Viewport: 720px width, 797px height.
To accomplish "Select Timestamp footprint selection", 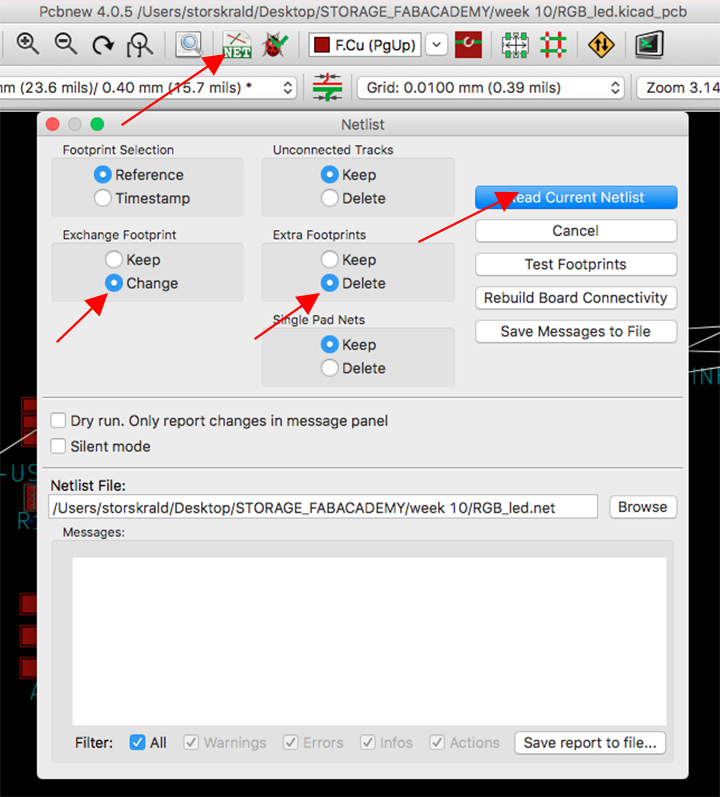I will pos(103,198).
